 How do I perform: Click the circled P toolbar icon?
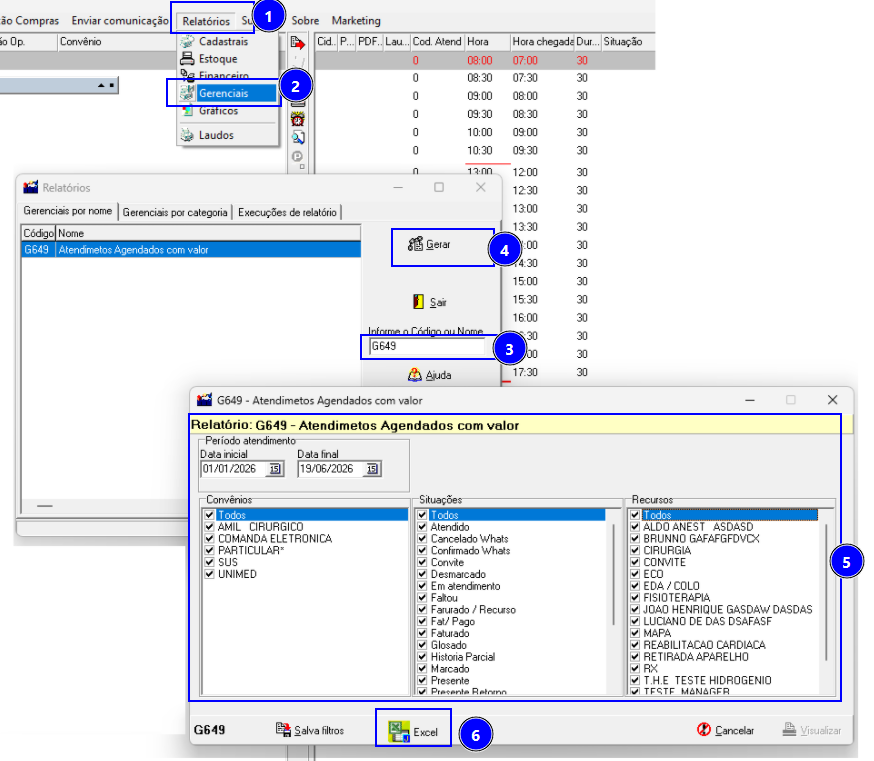[297, 157]
